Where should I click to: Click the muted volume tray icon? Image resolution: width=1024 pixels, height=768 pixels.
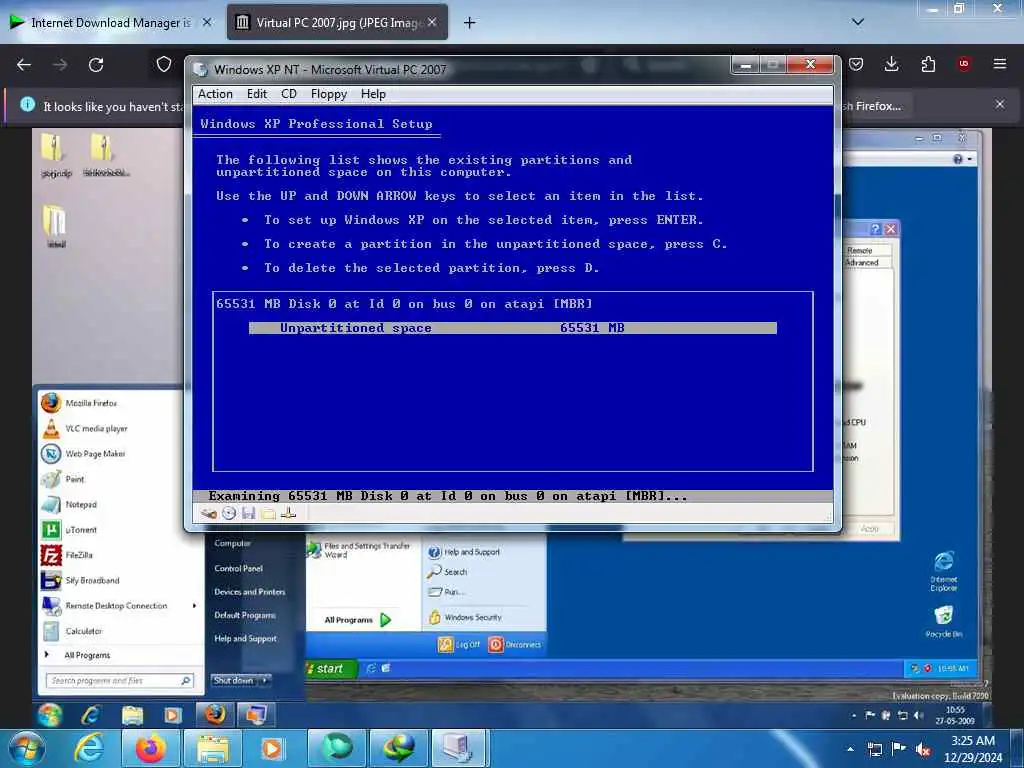coord(923,750)
